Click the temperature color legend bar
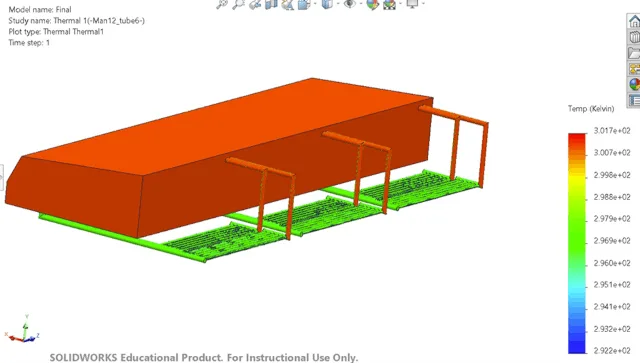This screenshot has height=363, width=640. click(x=577, y=243)
